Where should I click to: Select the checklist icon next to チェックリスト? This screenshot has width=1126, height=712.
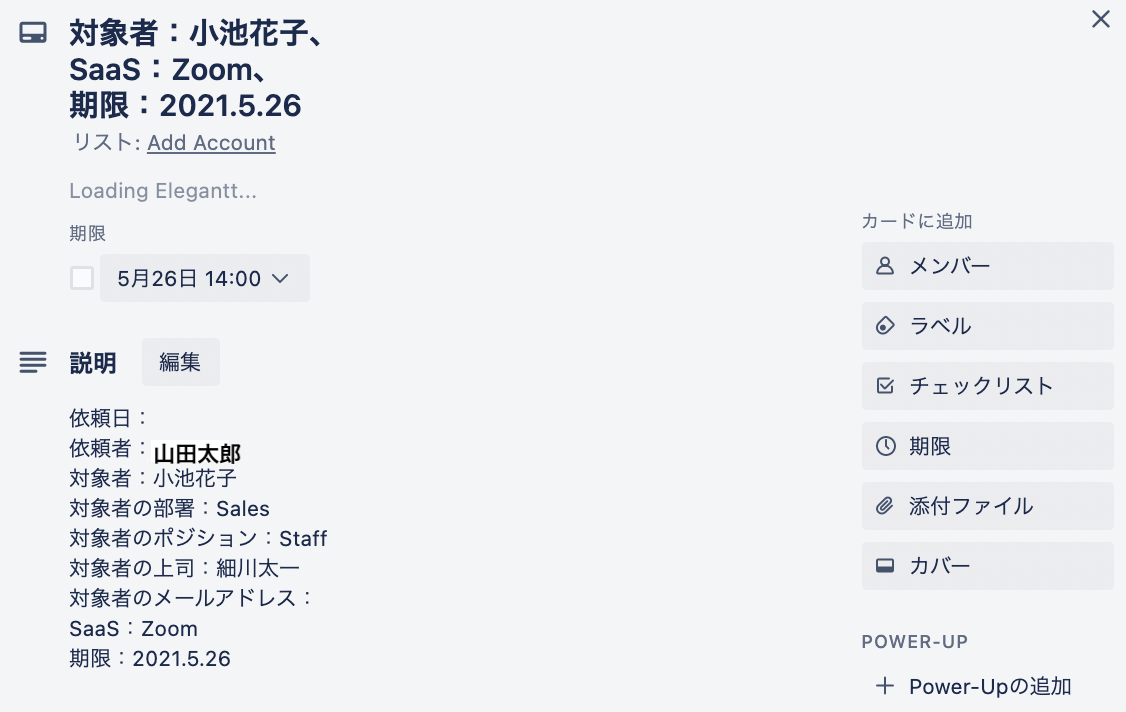click(885, 386)
